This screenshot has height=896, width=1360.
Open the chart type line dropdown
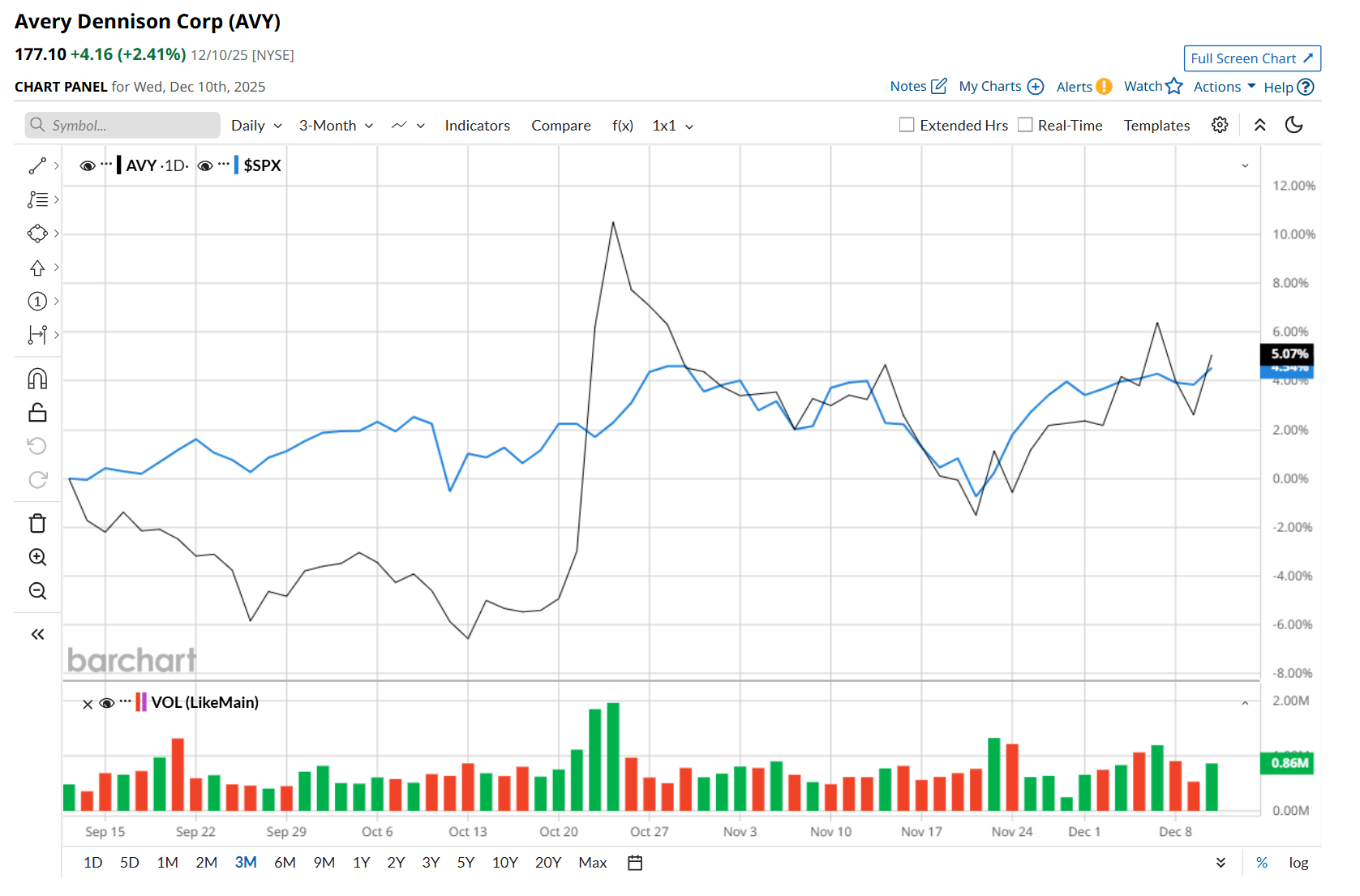[x=408, y=126]
